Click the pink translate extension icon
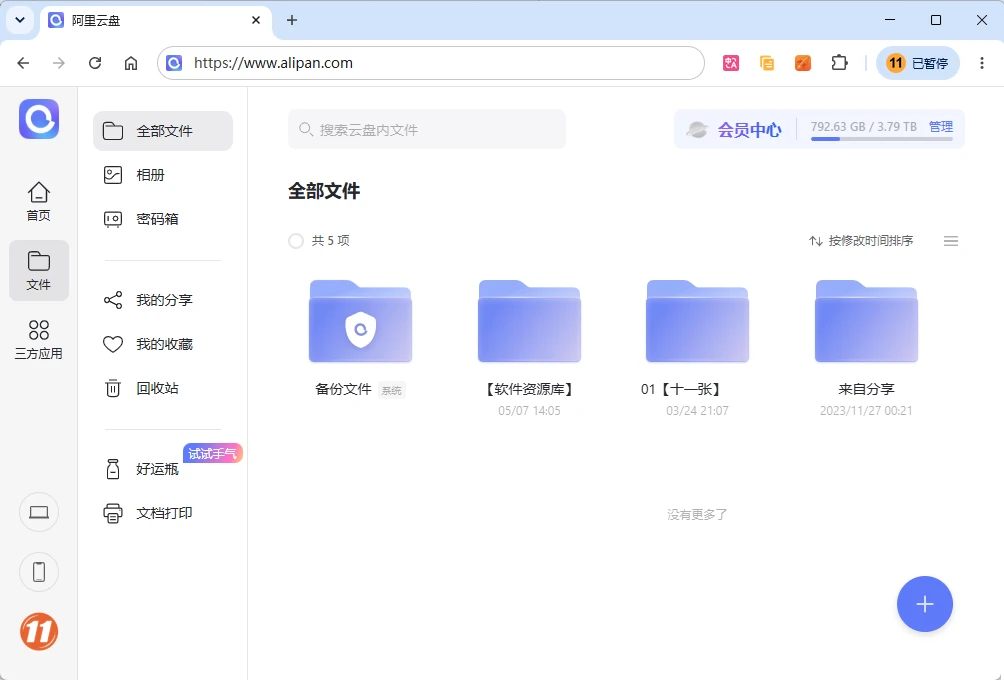The image size is (1004, 680). pos(731,63)
